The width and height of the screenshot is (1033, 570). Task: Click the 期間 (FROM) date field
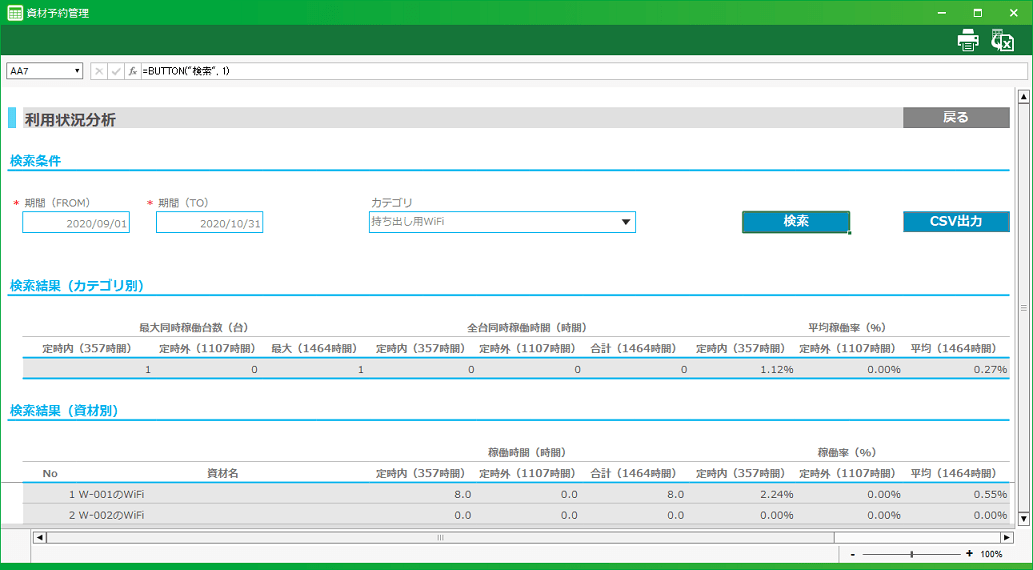76,223
